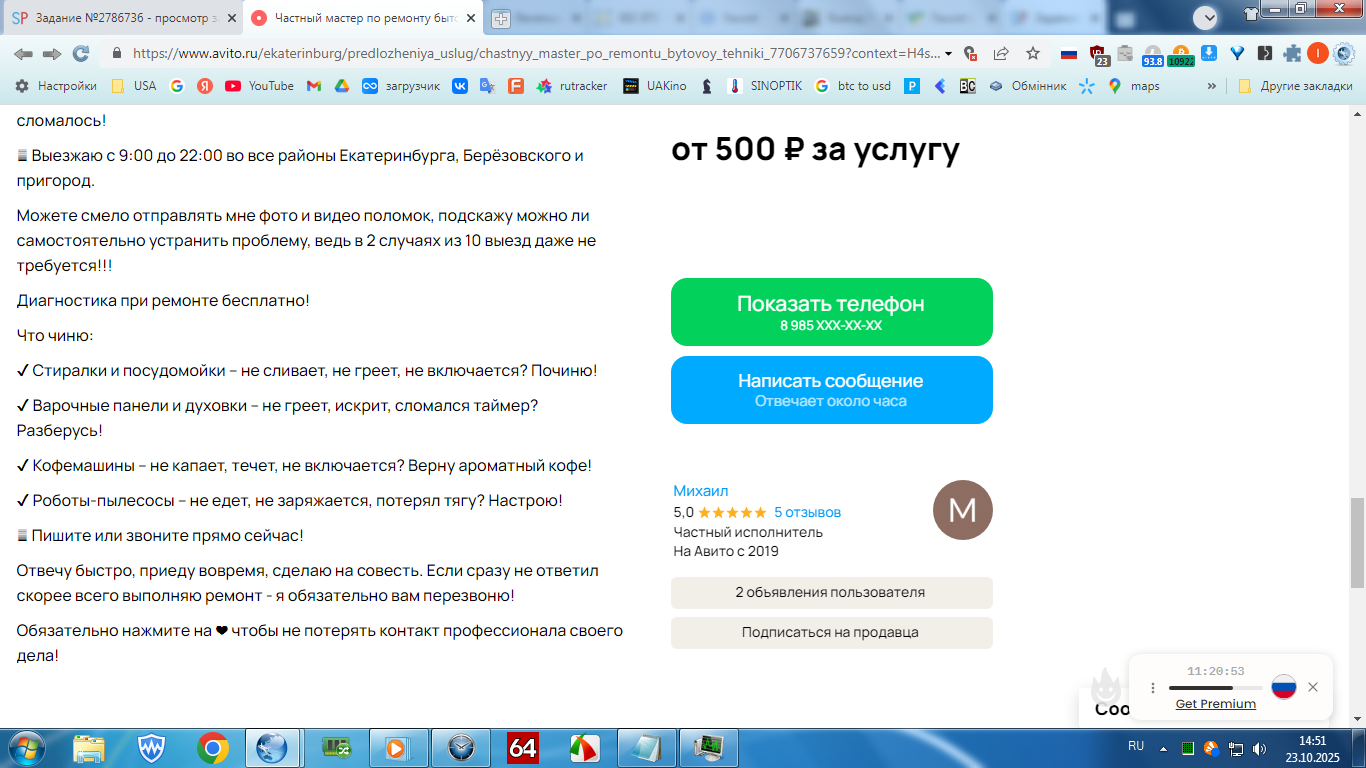Click the progress bar on Get Premium widget
1366x768 pixels.
pos(1215,688)
